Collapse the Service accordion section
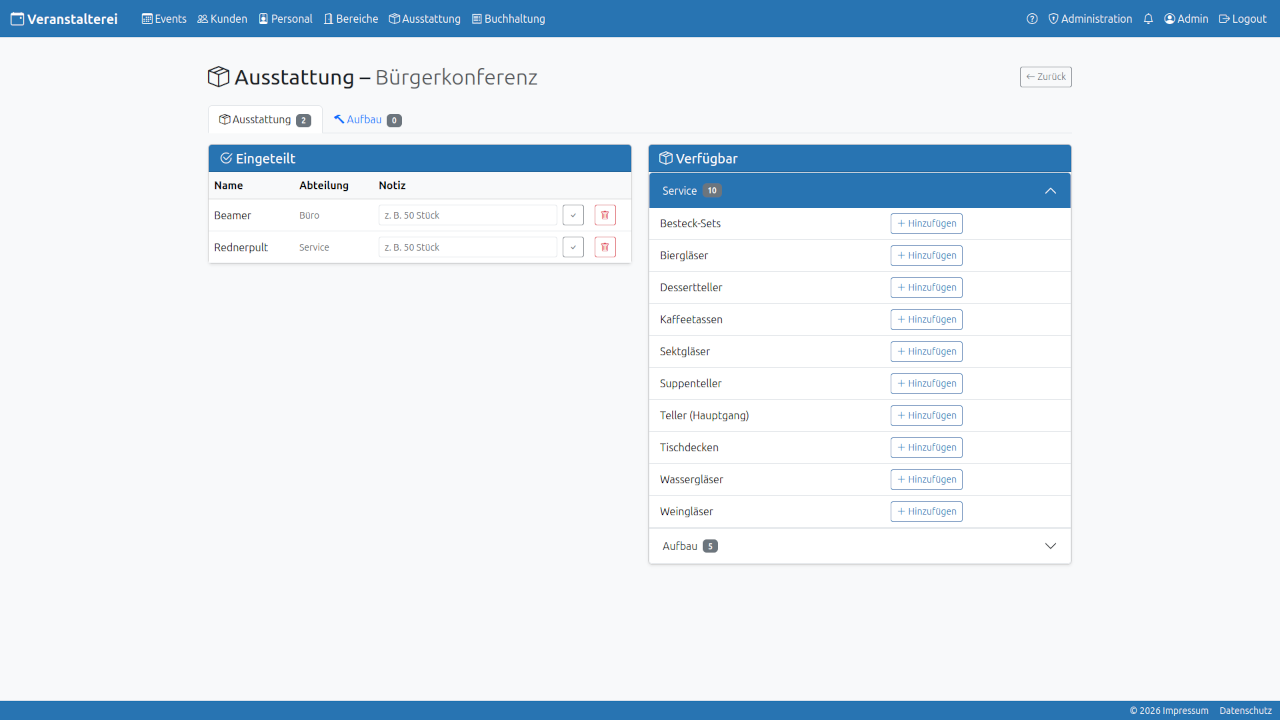Viewport: 1280px width, 720px height. click(860, 191)
